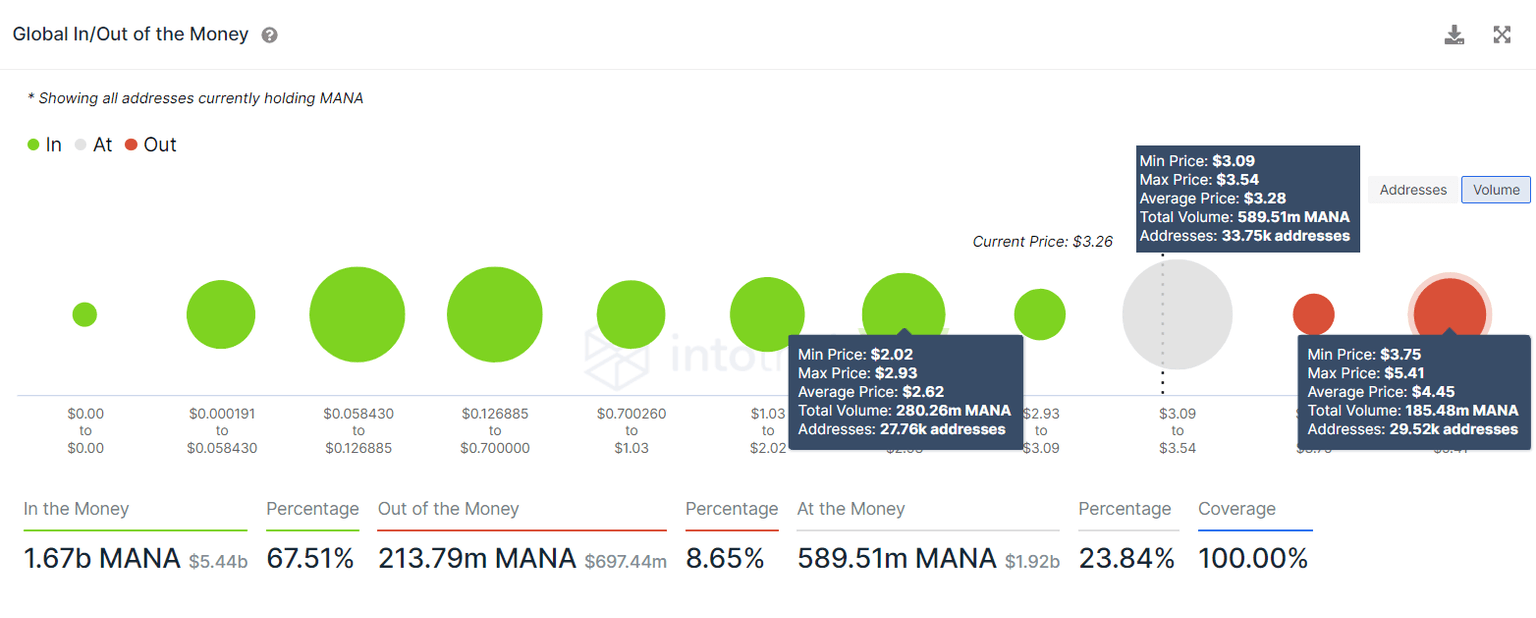Toggle the red Out legend item
1536x618 pixels.
click(x=150, y=145)
